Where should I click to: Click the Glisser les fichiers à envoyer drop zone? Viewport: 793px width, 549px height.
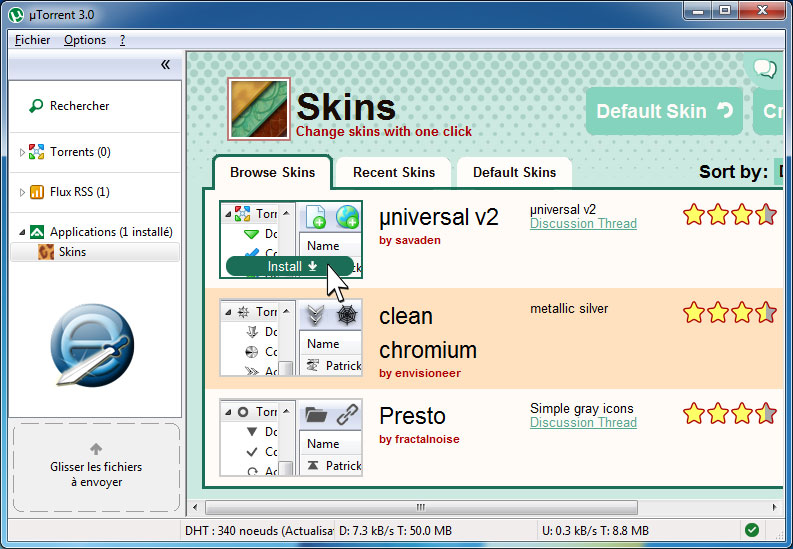pyautogui.click(x=96, y=467)
